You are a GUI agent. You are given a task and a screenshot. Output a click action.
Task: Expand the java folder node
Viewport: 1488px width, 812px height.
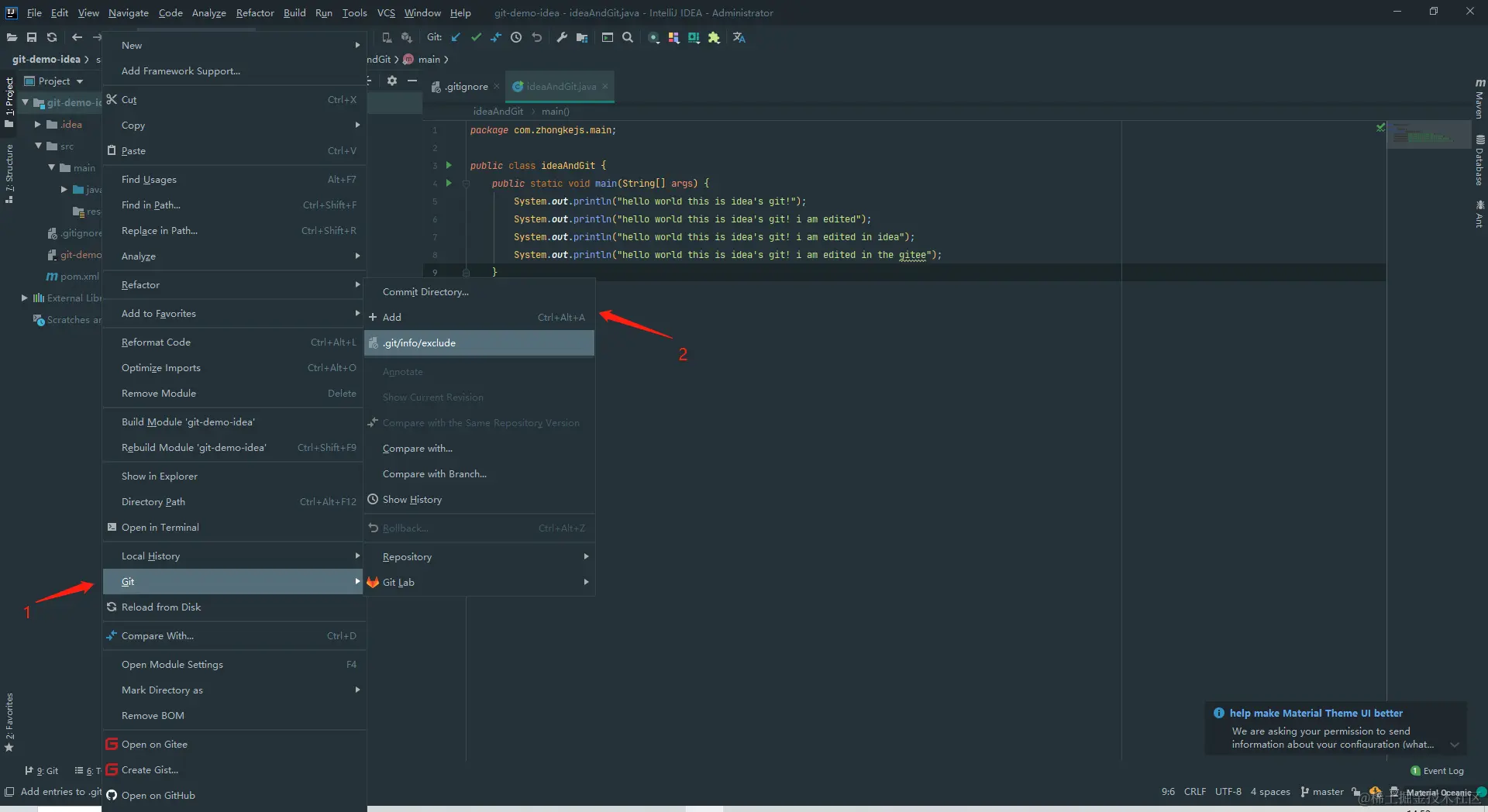point(64,189)
